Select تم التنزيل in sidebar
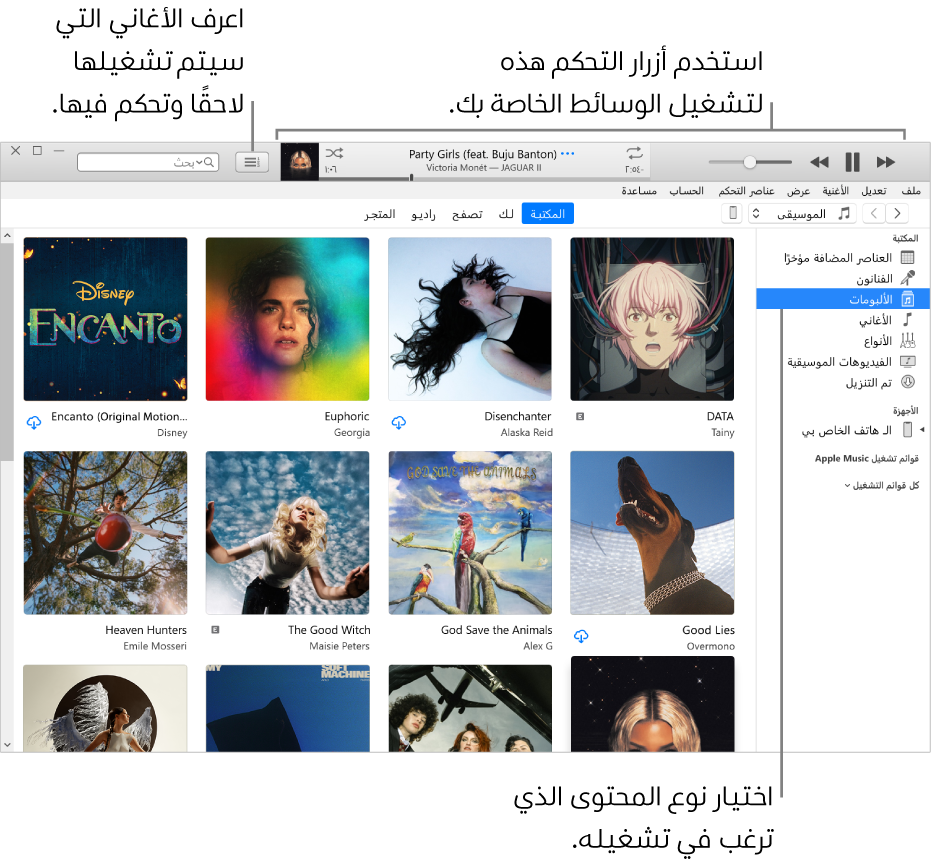931x865 pixels. [x=843, y=382]
